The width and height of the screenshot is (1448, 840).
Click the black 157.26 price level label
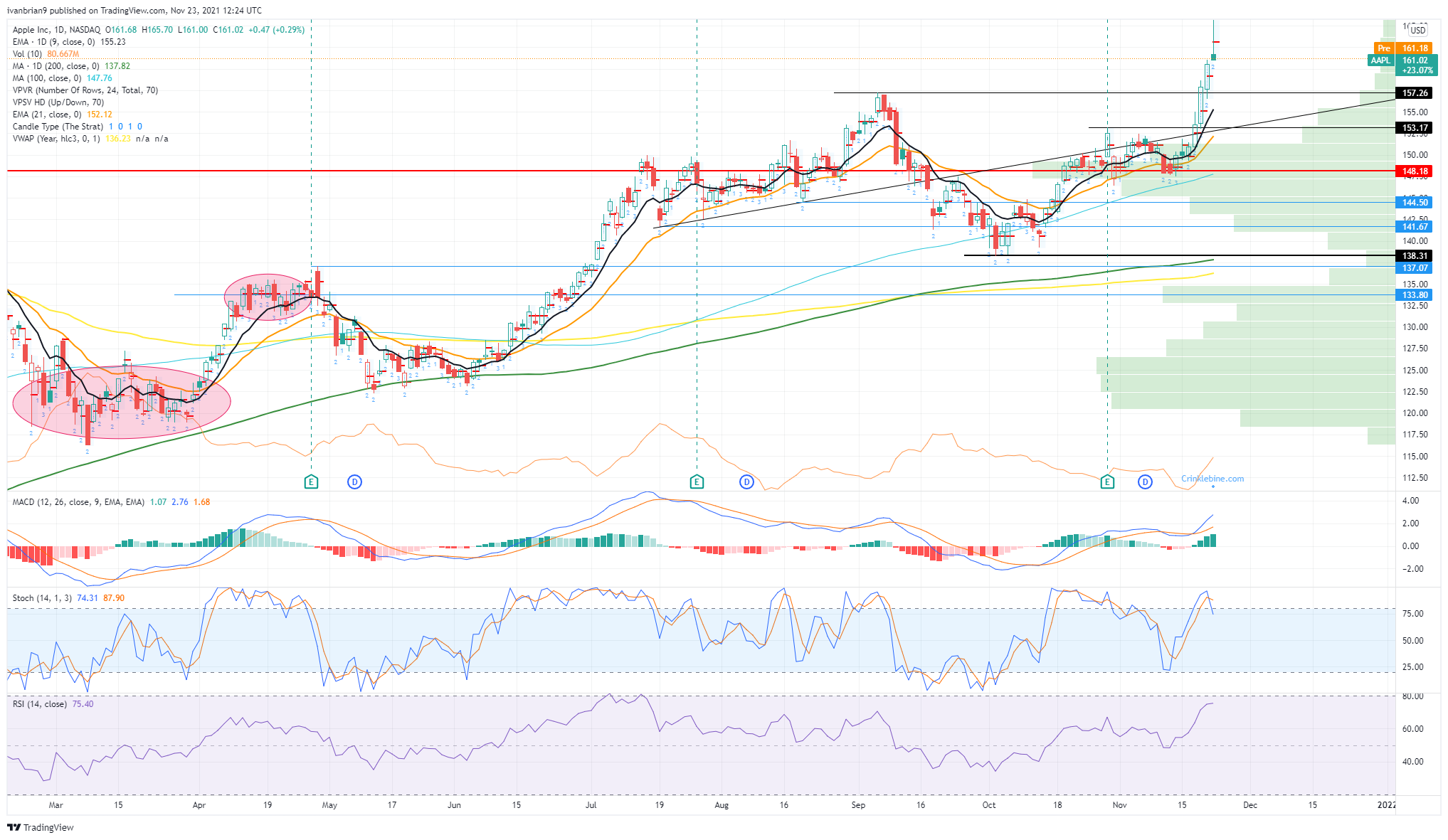point(1415,93)
